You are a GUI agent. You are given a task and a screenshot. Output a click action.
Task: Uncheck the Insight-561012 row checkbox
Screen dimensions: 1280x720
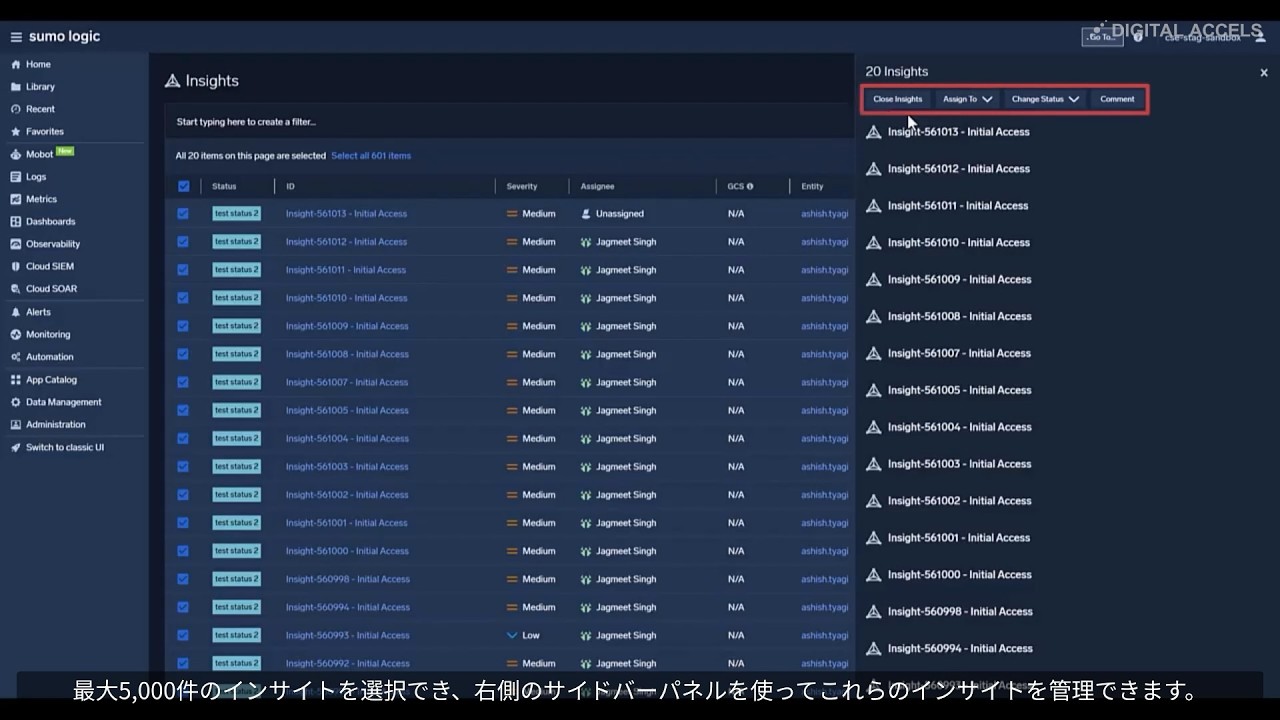tap(183, 242)
